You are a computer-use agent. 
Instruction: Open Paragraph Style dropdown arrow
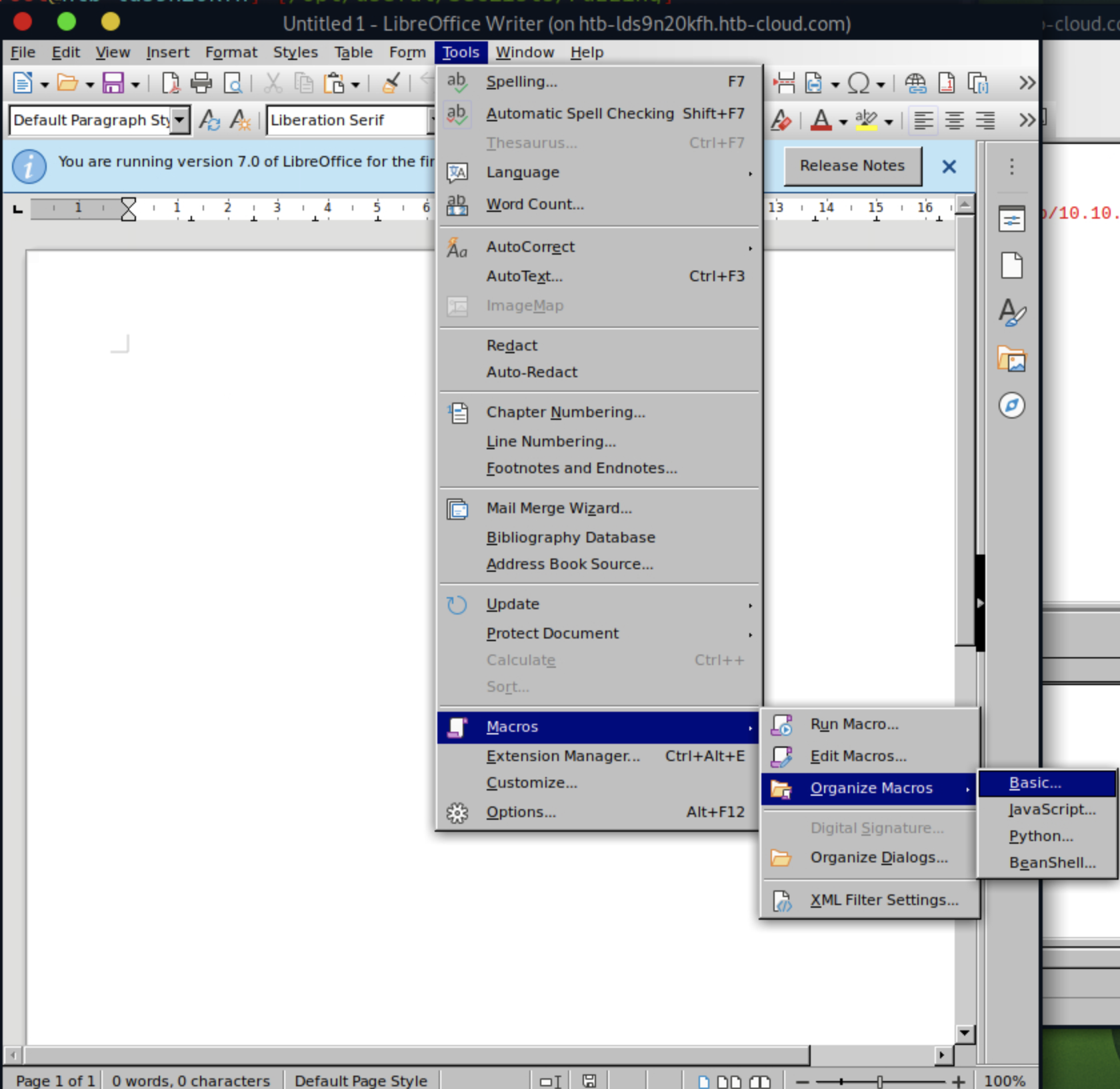tap(179, 121)
